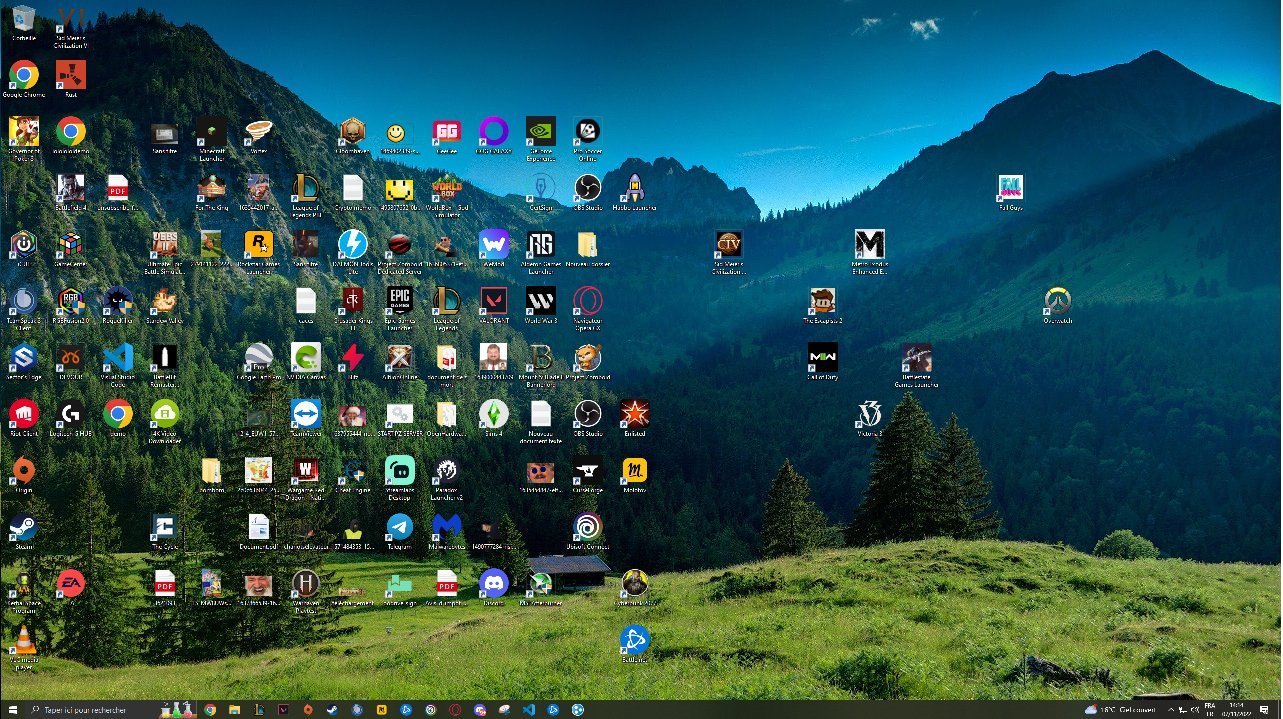Open the Corbeille recycle bin
Screen dimensions: 1283x719
(x=22, y=19)
